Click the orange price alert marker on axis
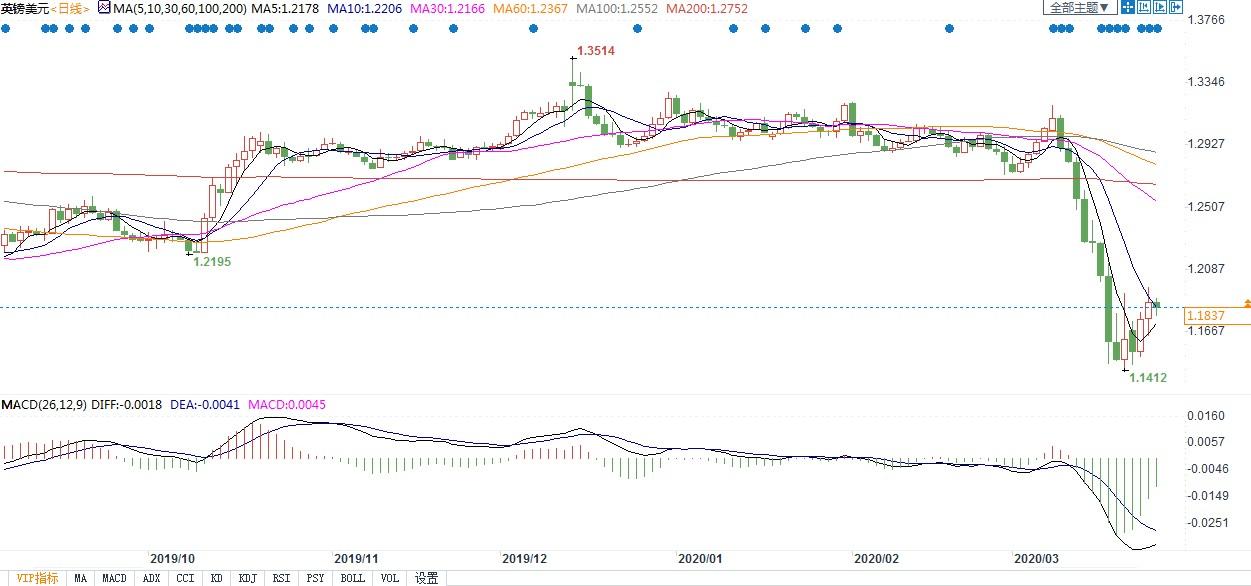1251x586 pixels. [1246, 302]
